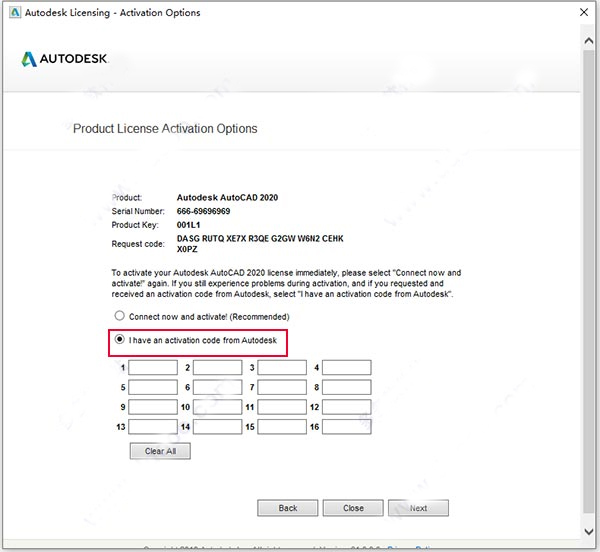Click the serial number 666-69696969
Viewport: 600px width, 552px height.
pyautogui.click(x=204, y=211)
